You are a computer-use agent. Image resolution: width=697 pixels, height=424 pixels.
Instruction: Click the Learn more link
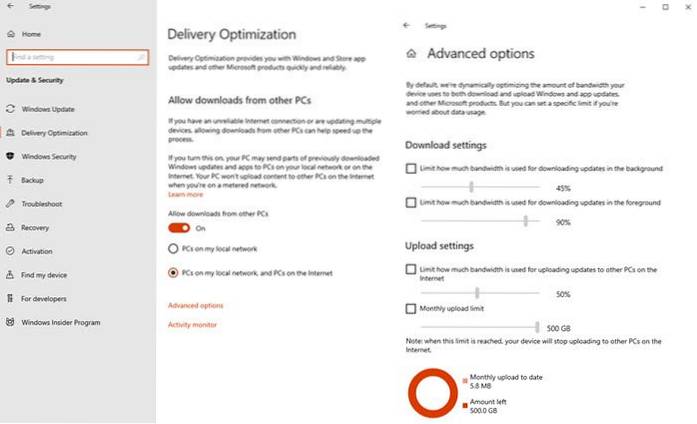click(183, 194)
